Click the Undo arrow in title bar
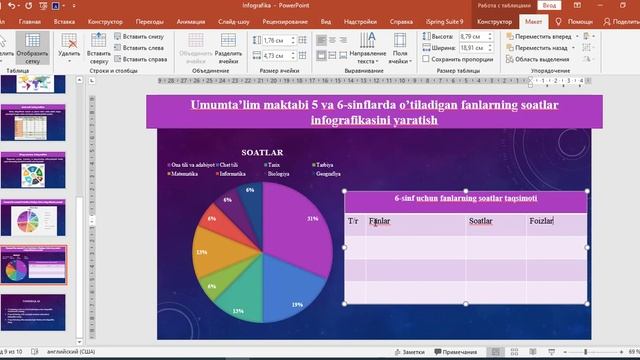 11,6
